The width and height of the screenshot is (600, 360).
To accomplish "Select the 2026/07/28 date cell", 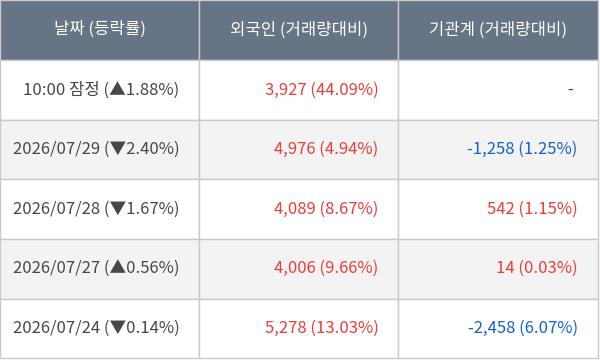I will tap(56, 209).
